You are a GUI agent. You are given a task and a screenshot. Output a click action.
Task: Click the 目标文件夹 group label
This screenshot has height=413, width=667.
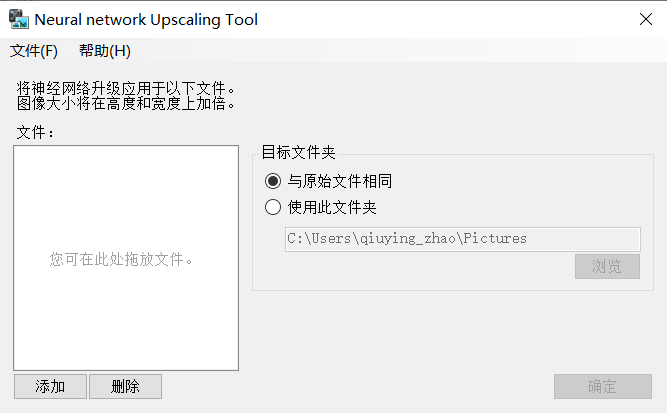click(x=298, y=152)
